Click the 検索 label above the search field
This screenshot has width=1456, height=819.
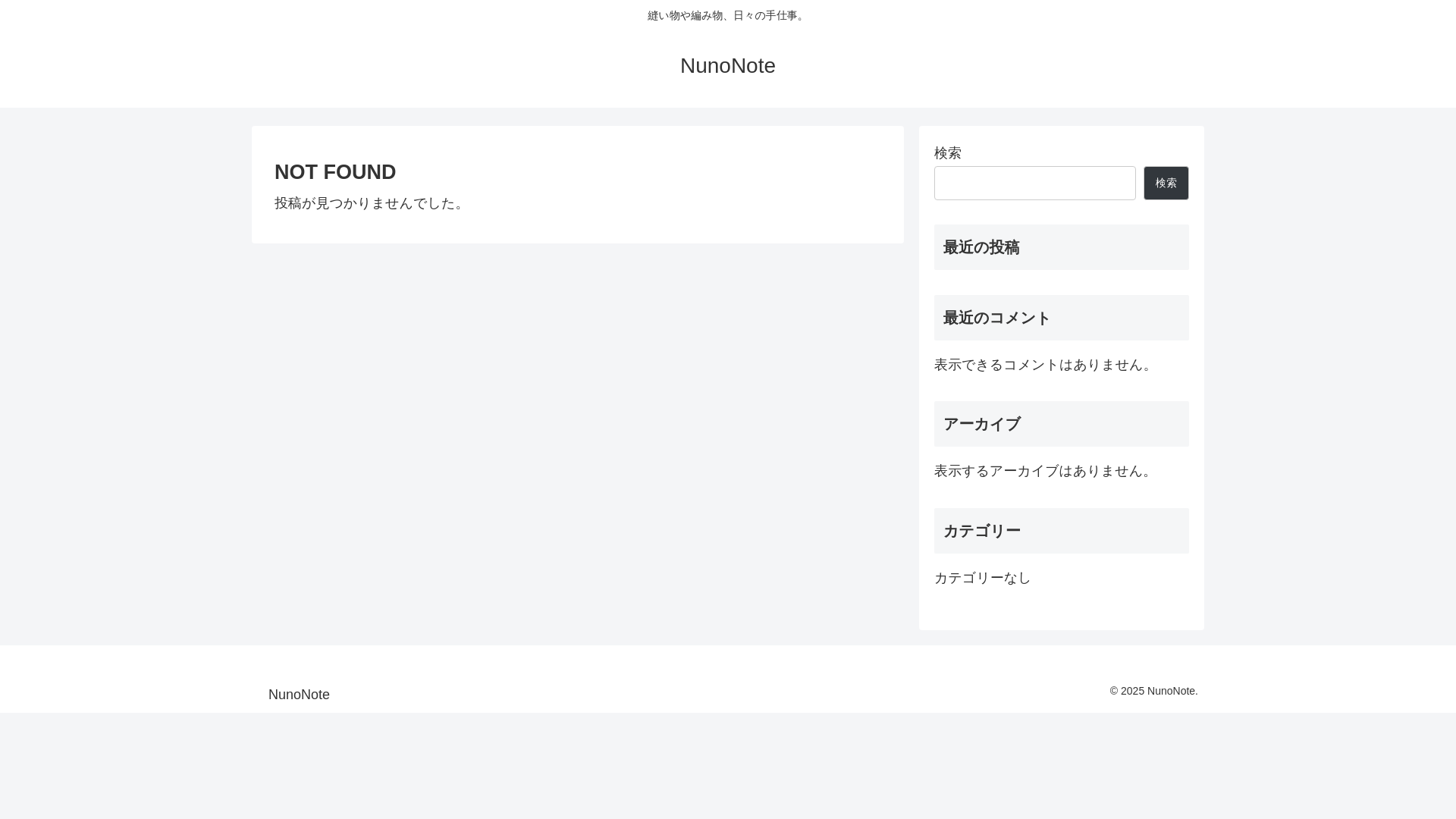(x=948, y=152)
